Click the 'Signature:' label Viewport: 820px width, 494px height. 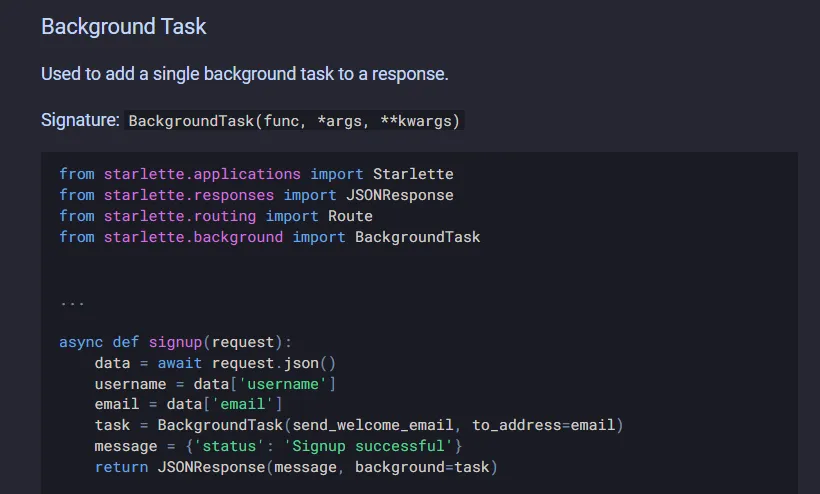(x=80, y=121)
